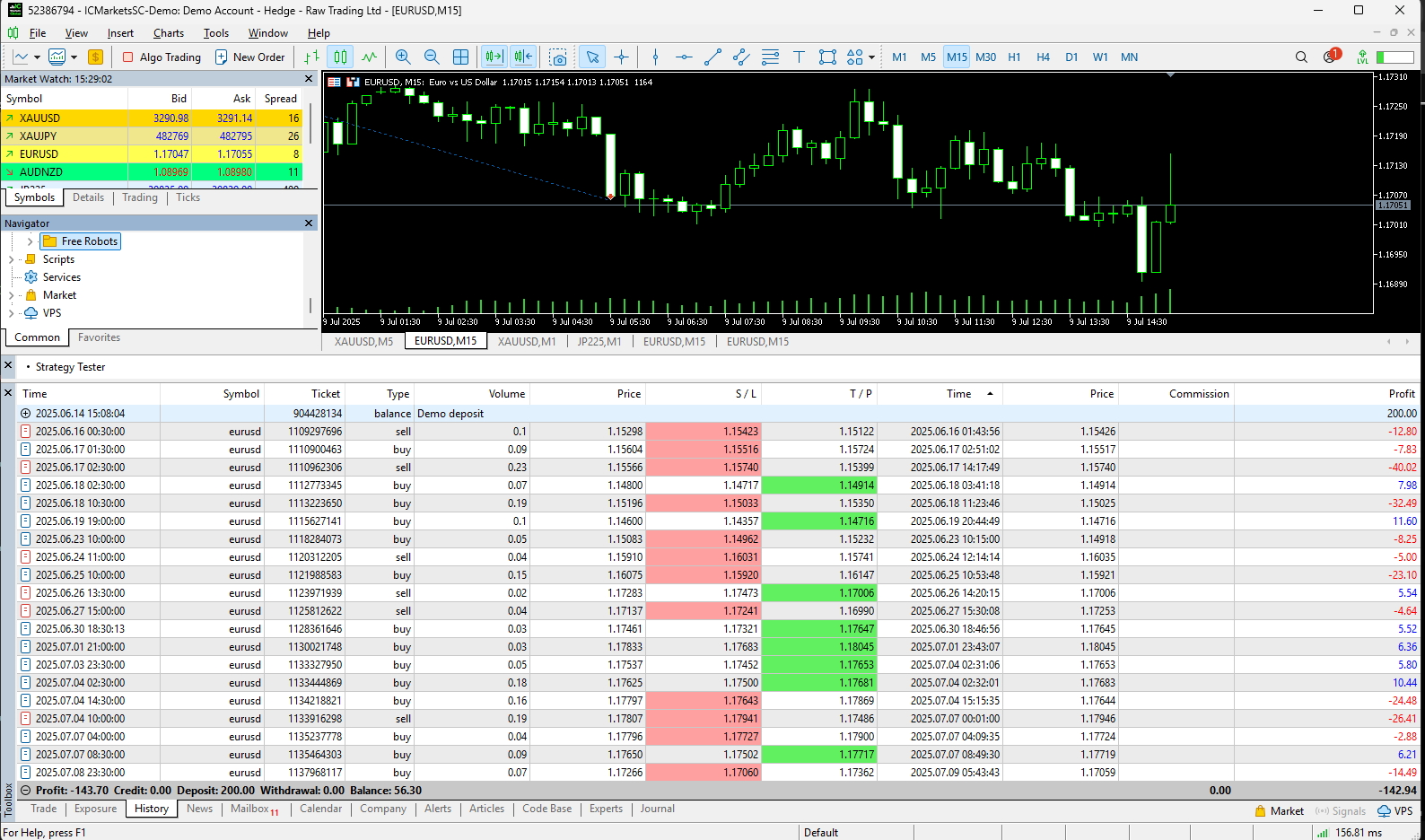Set timeframe to H1
The height and width of the screenshot is (840, 1425).
point(1014,57)
